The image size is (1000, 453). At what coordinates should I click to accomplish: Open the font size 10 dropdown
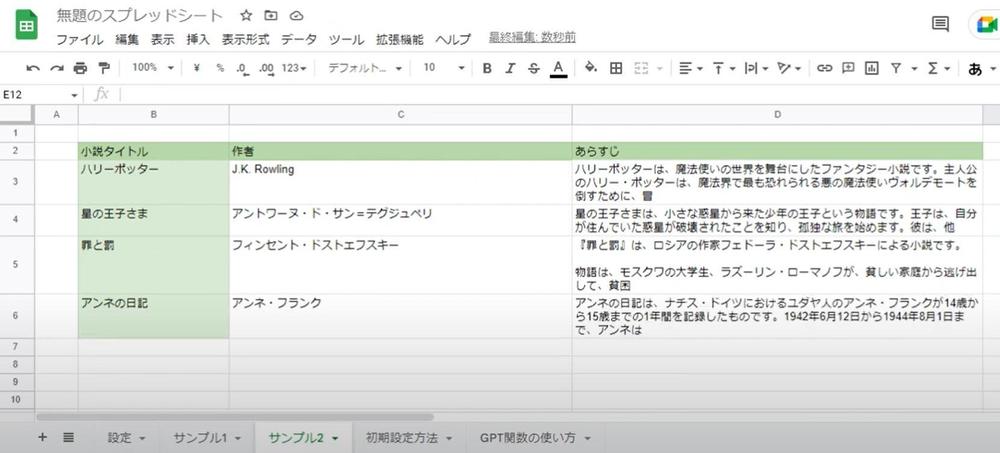pos(444,68)
